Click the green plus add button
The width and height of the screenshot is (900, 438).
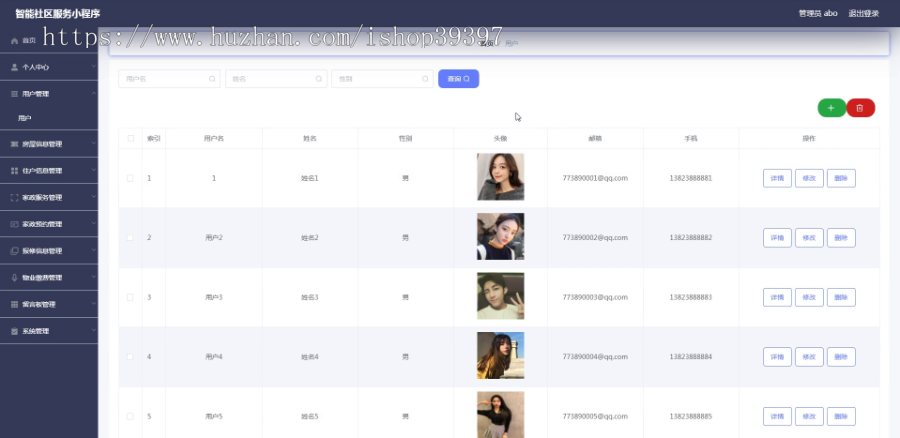pyautogui.click(x=831, y=108)
